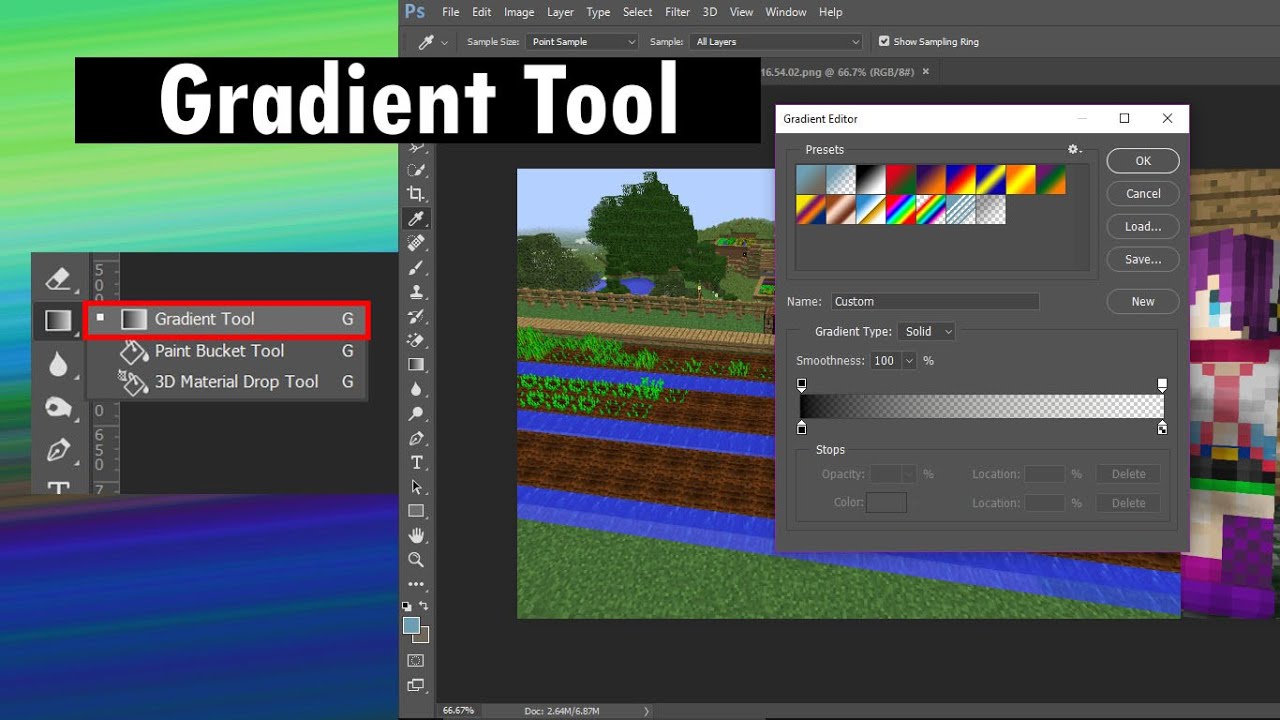Screen dimensions: 1280x720
Task: Expand the Eyedropper tool preset picker
Action: (x=444, y=42)
